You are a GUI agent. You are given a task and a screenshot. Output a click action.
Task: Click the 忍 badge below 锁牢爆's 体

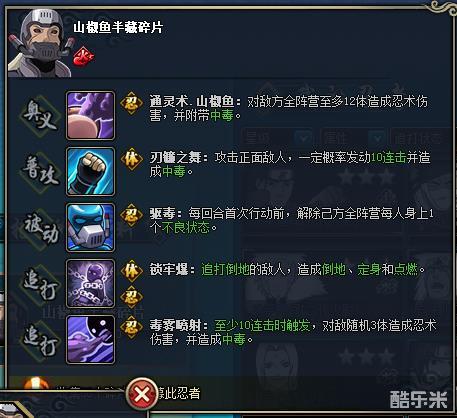(x=131, y=297)
